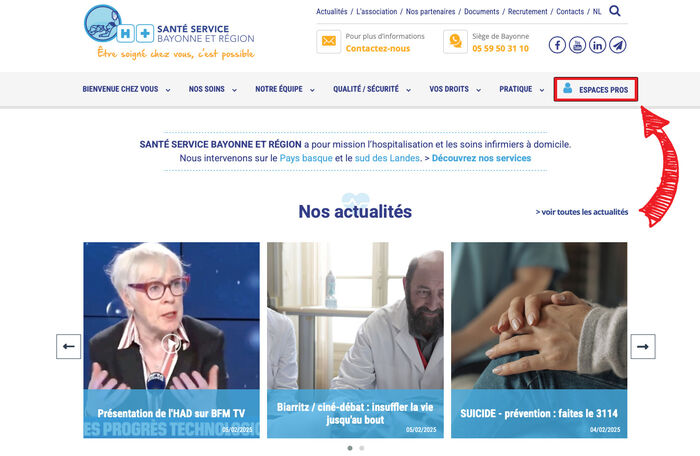Open the SUICIDE prévention 3114 article
Screen dimensions: 700x456
(539, 340)
